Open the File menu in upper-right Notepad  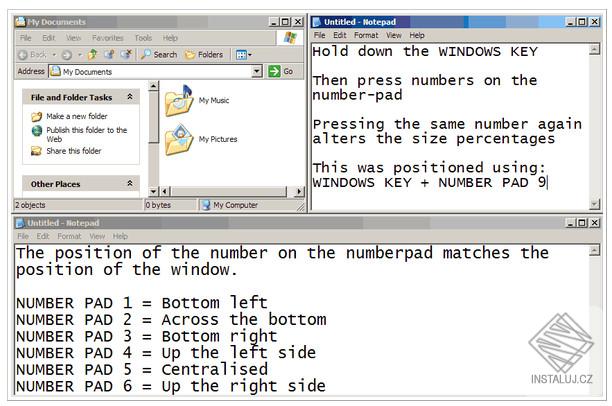[x=319, y=35]
